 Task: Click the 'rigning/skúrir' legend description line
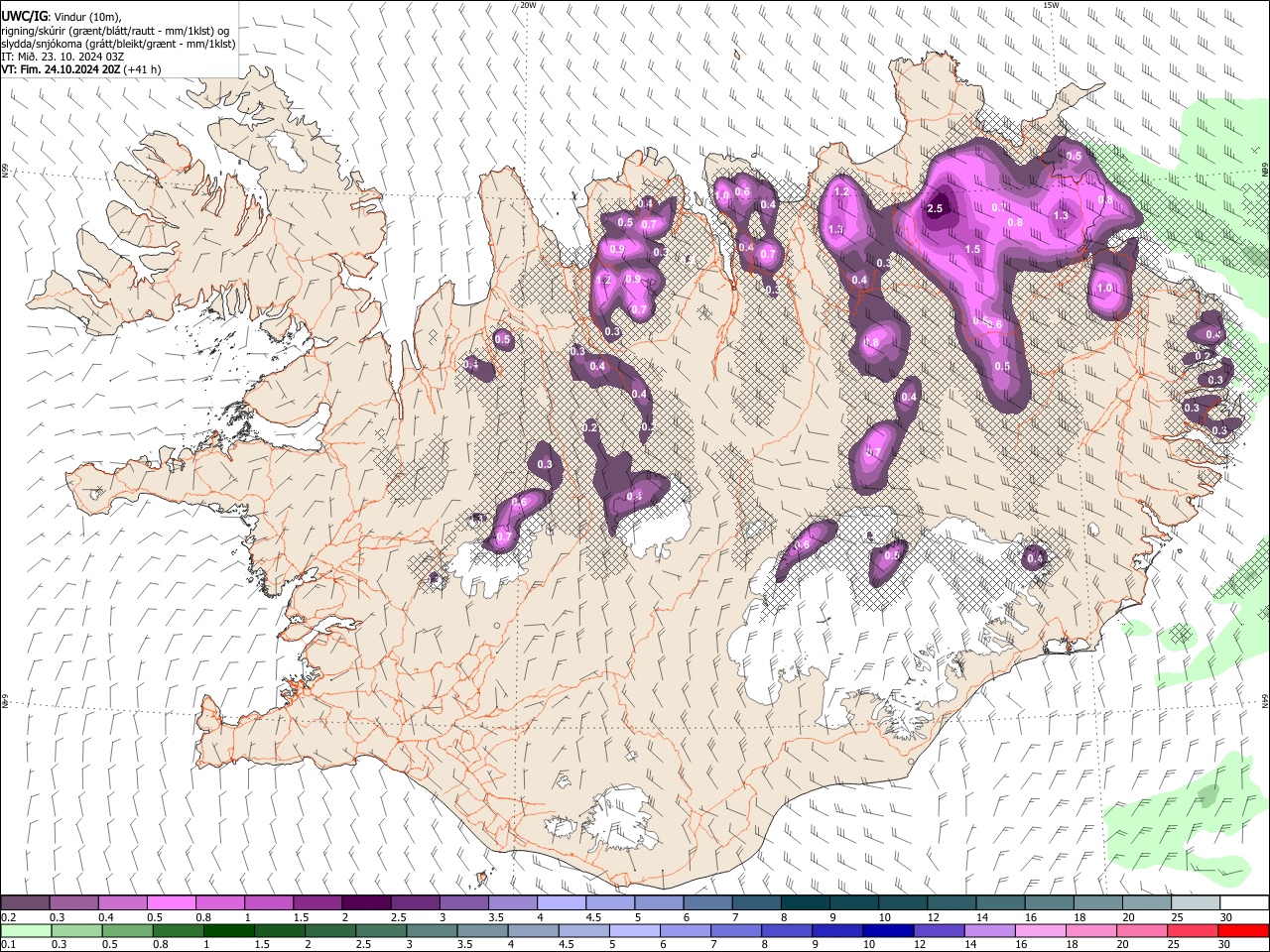pos(116,29)
